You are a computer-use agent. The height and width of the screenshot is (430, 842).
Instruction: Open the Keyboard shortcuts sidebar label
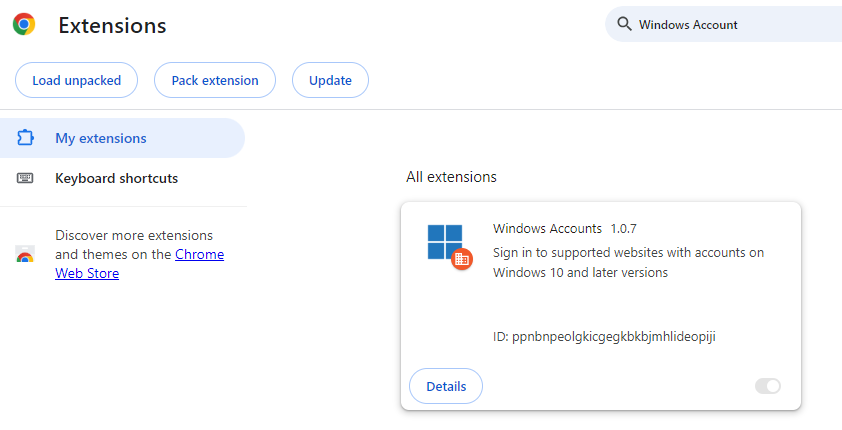pos(116,178)
